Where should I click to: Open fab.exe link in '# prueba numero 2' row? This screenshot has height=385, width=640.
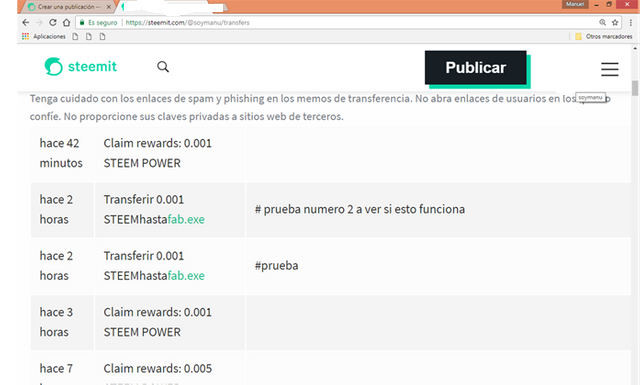pyautogui.click(x=186, y=219)
